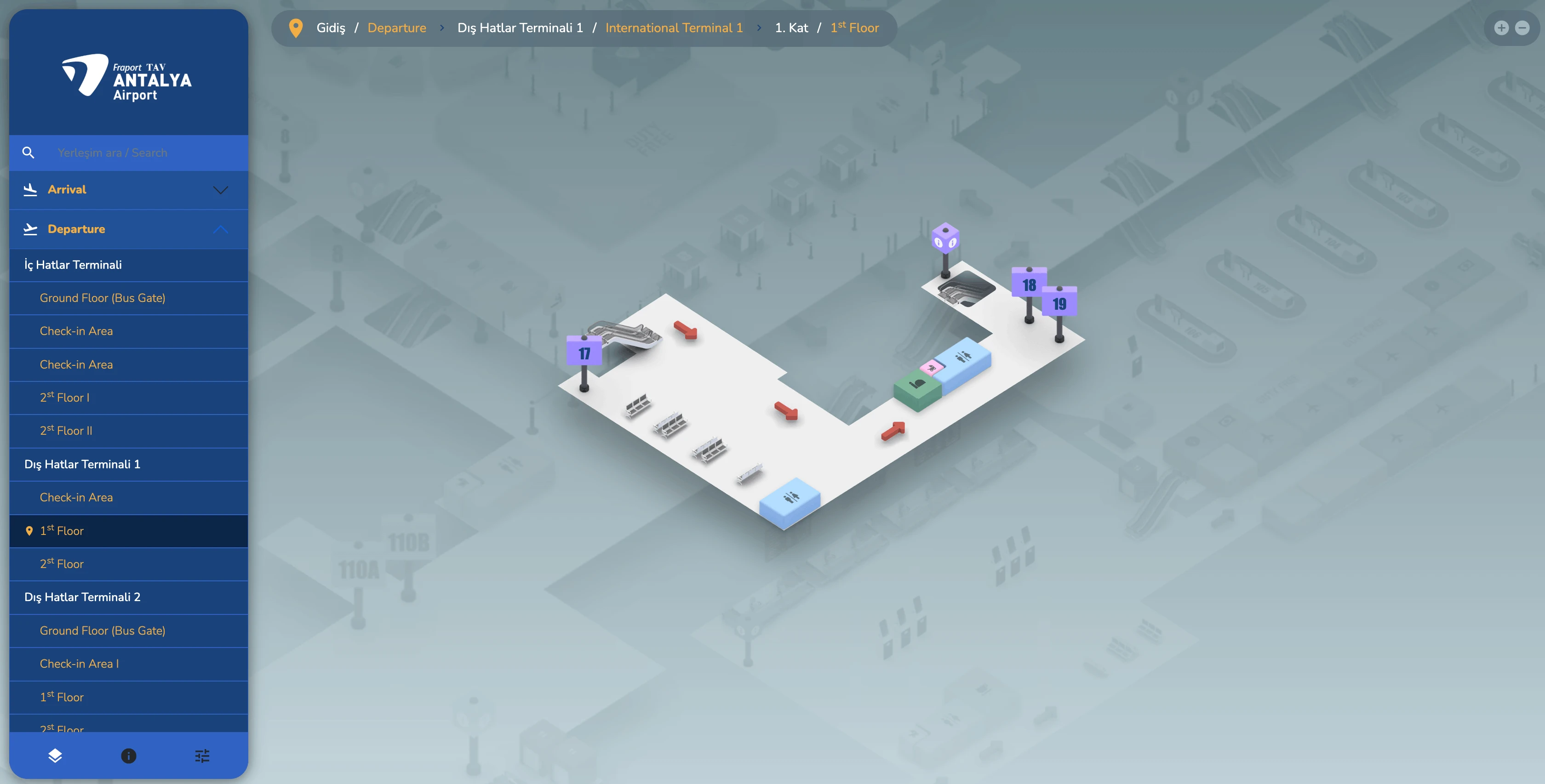Select Gate 18 marker on map

(x=1029, y=284)
